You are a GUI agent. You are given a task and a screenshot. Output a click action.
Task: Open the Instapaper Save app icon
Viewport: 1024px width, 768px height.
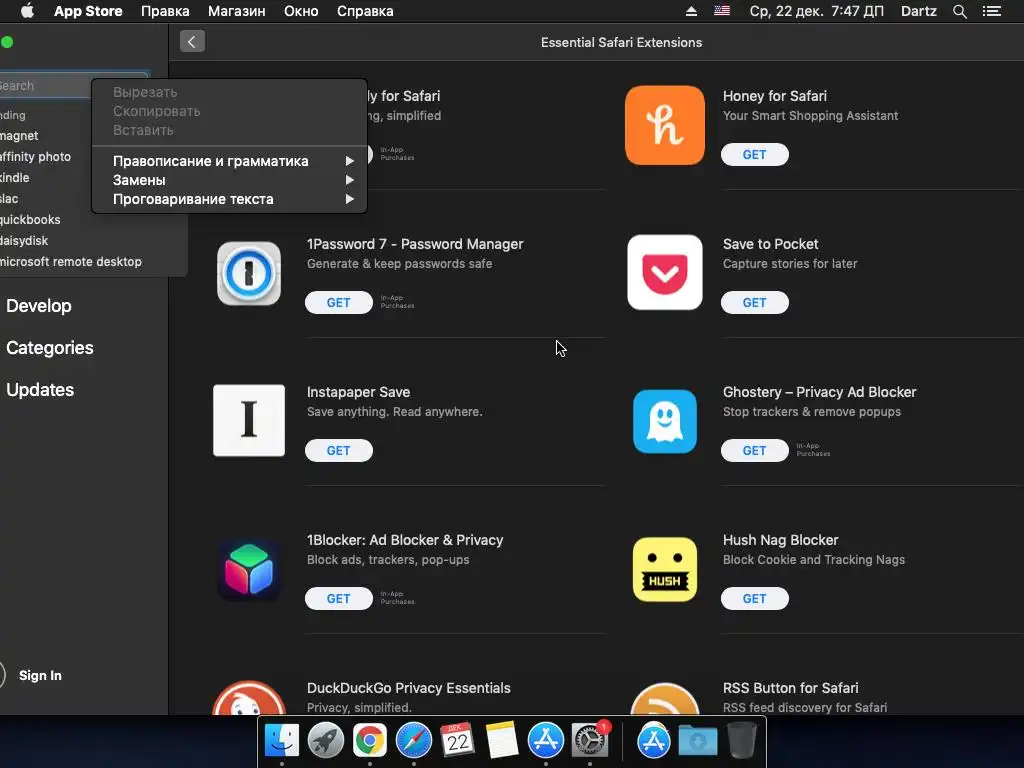coord(249,420)
